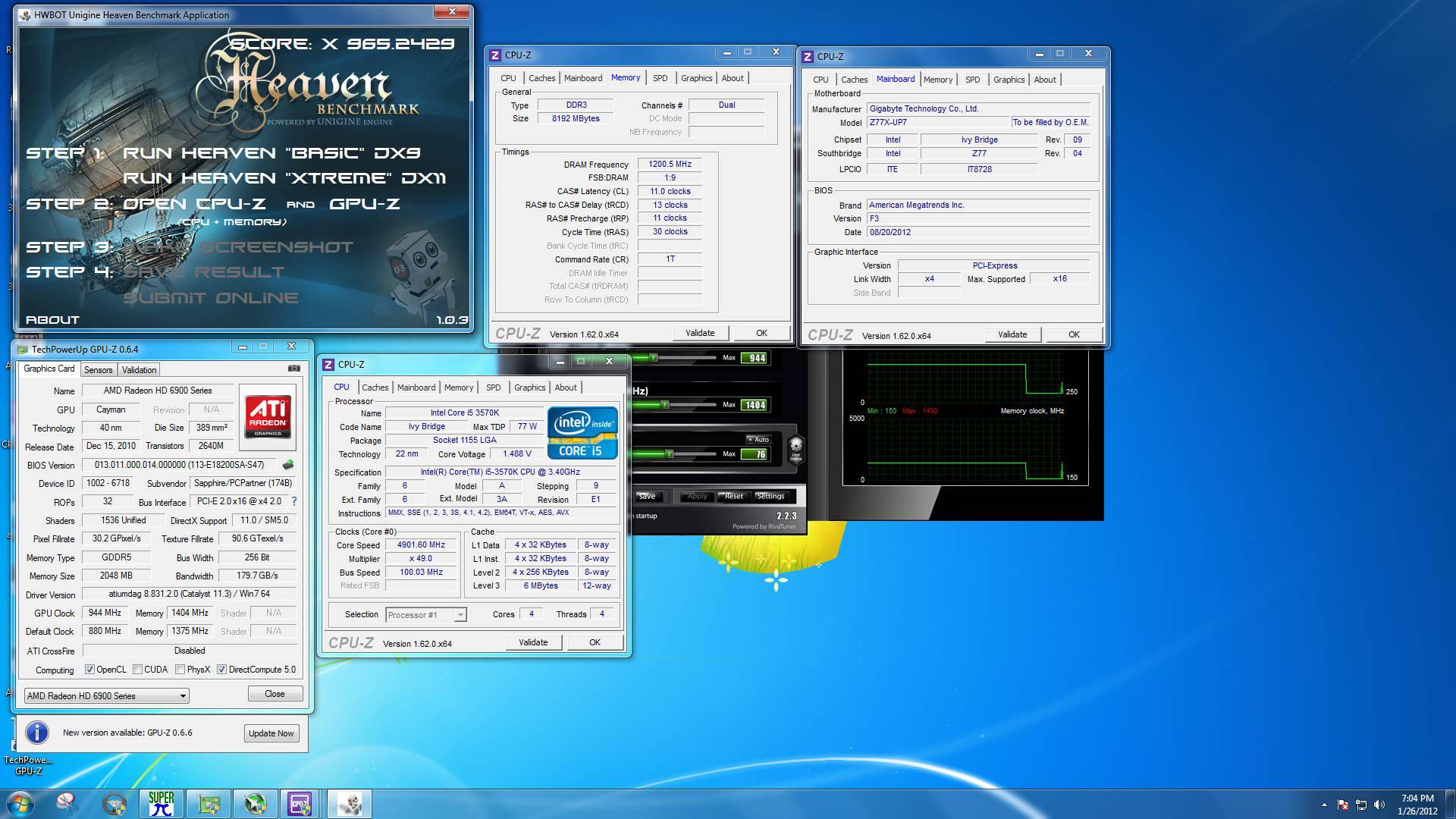The width and height of the screenshot is (1456, 819).
Task: Click OK in the CPU-Z Memory window
Action: pyautogui.click(x=761, y=333)
